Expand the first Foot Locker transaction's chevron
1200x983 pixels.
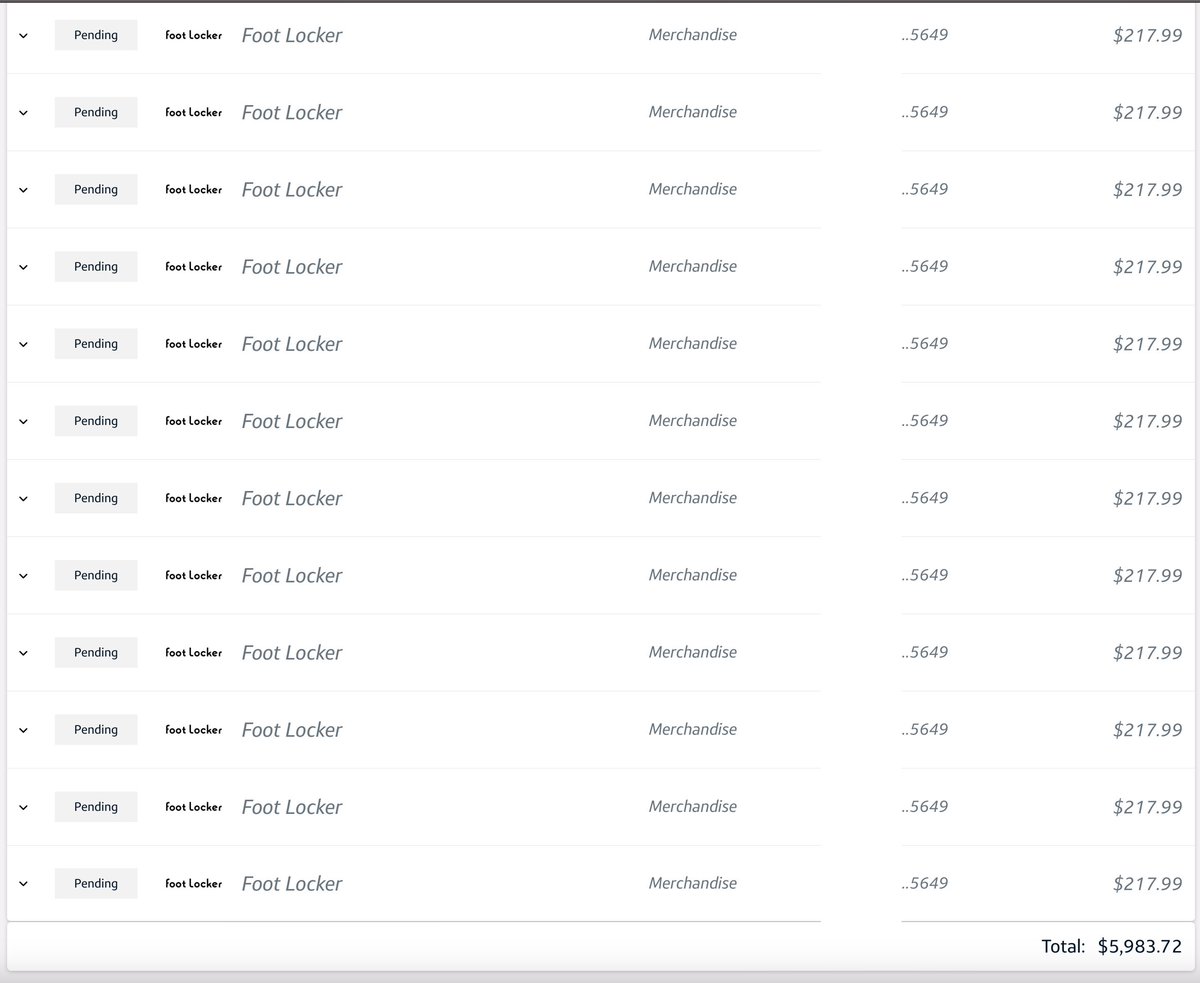(23, 35)
